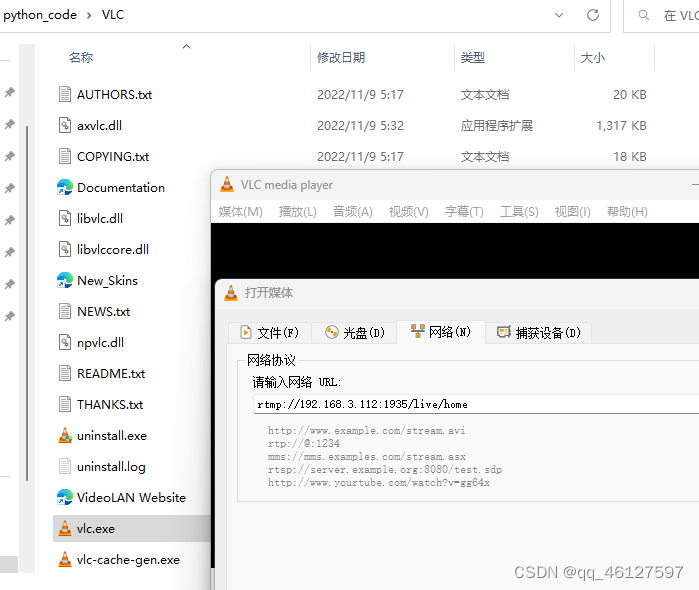Click the VLC media player title cone icon
Screen dimensions: 699x590
(227, 184)
